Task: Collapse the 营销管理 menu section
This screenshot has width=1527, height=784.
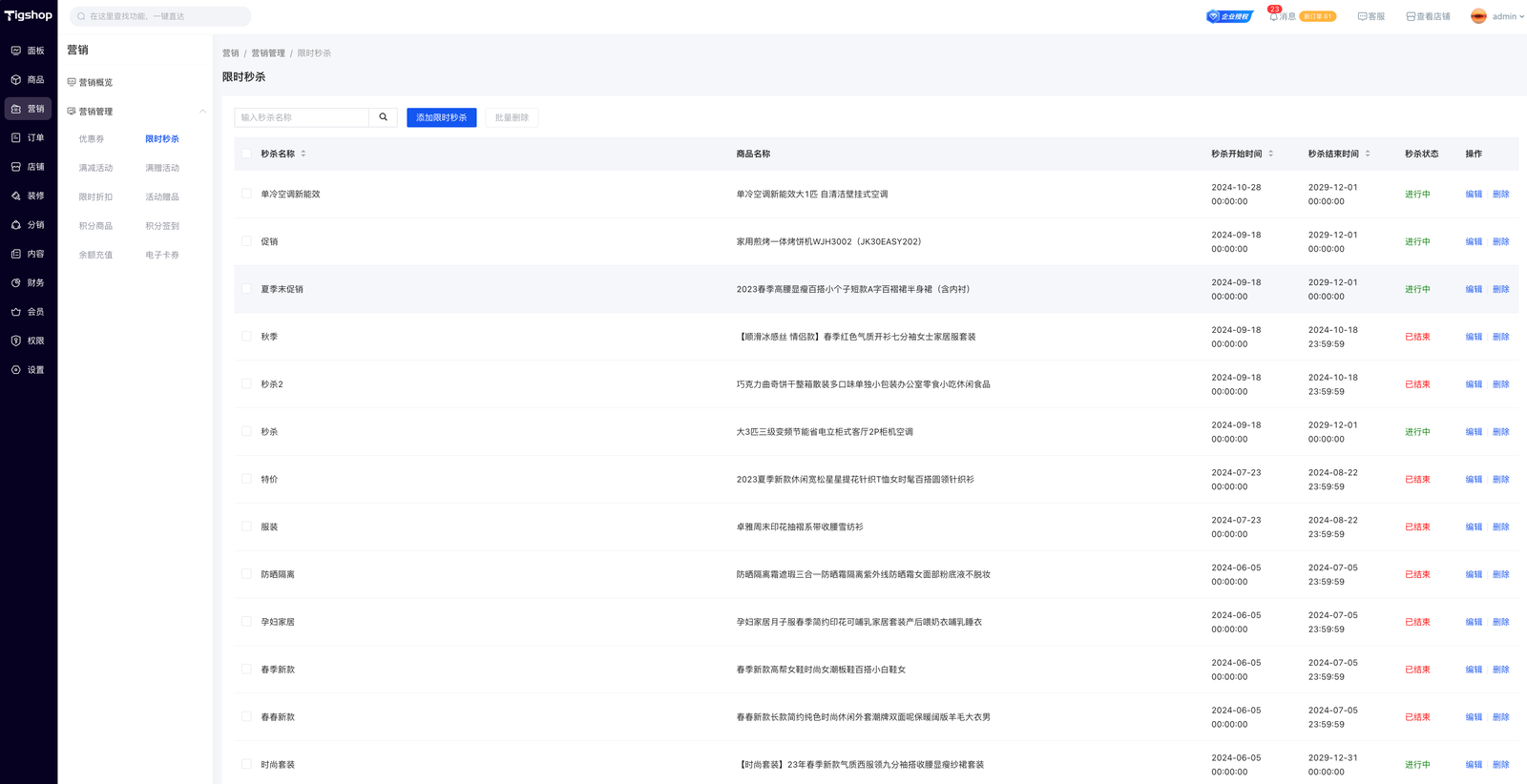Action: point(202,112)
